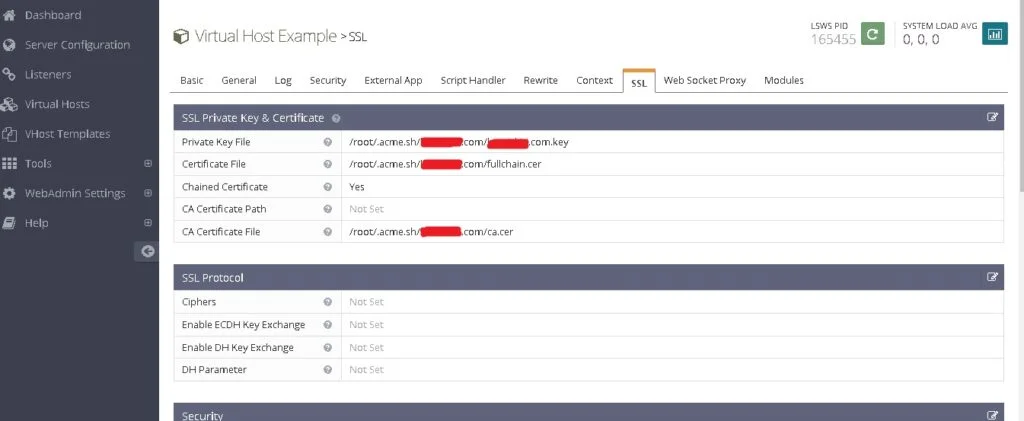This screenshot has width=1024, height=421.
Task: Click the fullchain.cer certificate path
Action: click(445, 164)
